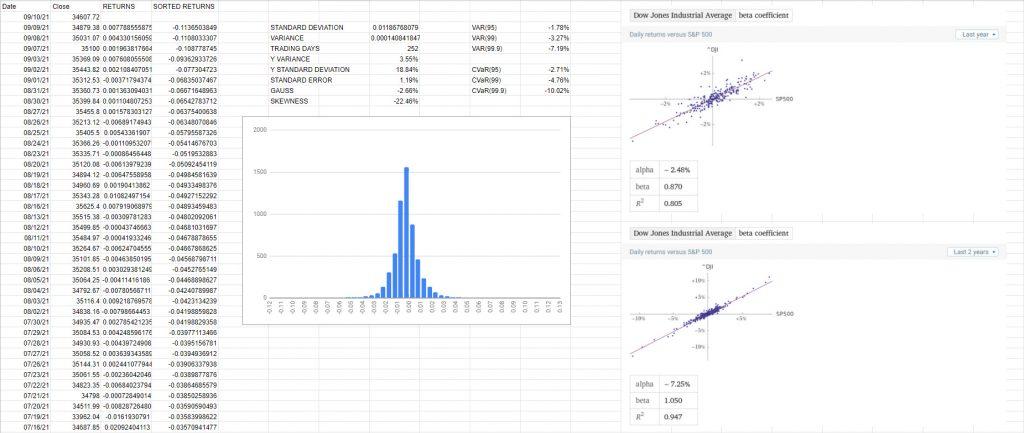Select the blue returns histogram chart

click(x=406, y=220)
